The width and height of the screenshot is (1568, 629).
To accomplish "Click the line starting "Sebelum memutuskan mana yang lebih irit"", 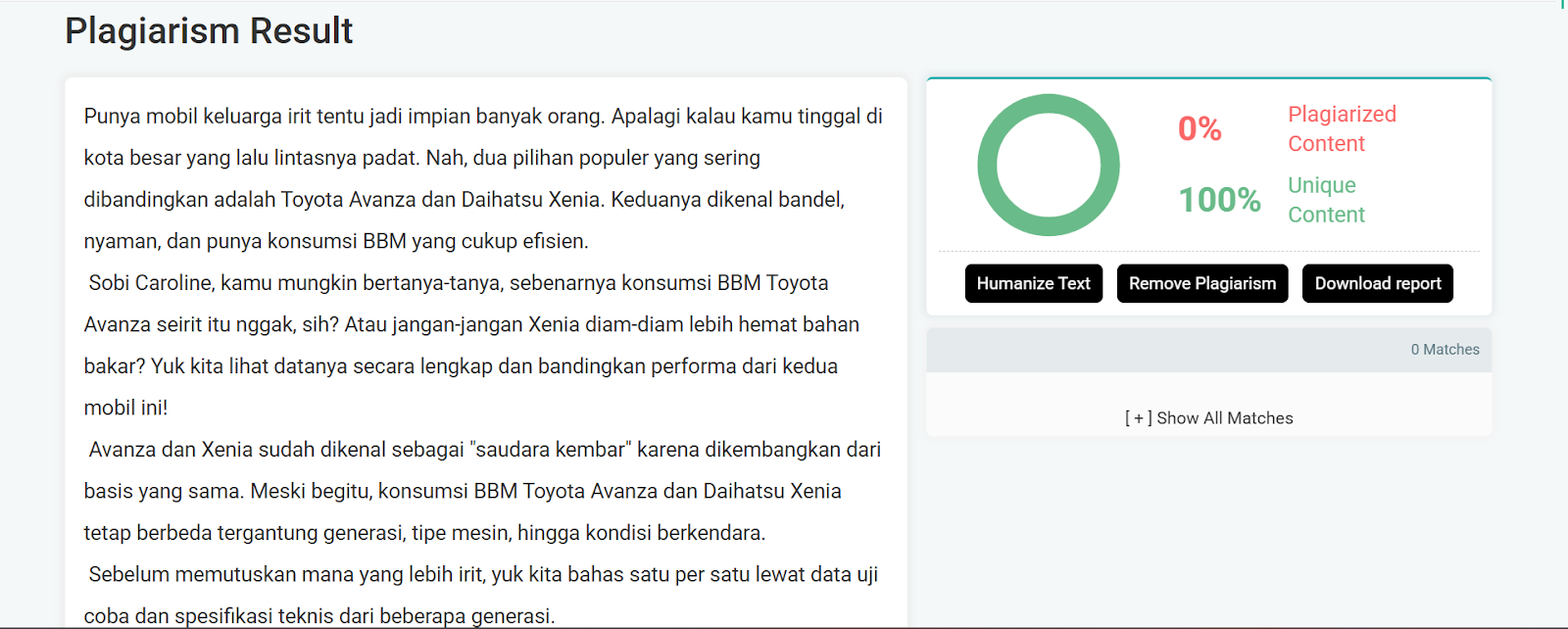I will pos(483,574).
